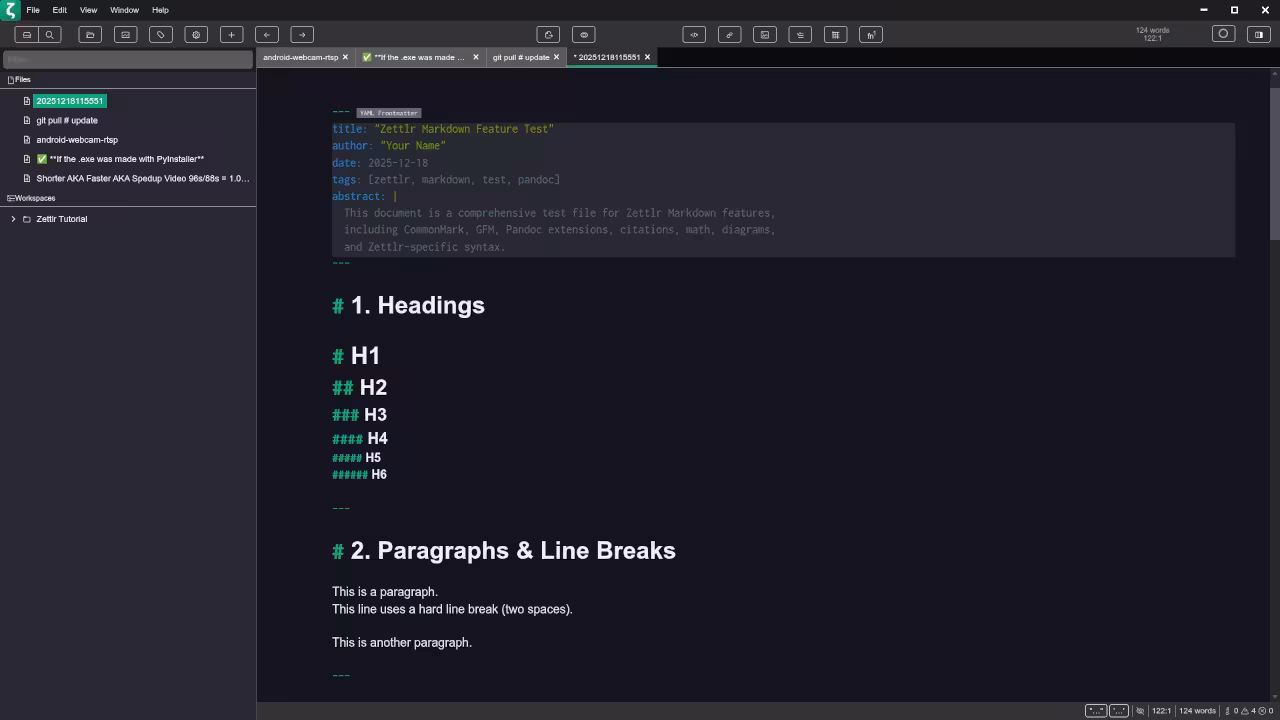Open the global search tool
Viewport: 1280px width, 720px height.
(x=50, y=34)
